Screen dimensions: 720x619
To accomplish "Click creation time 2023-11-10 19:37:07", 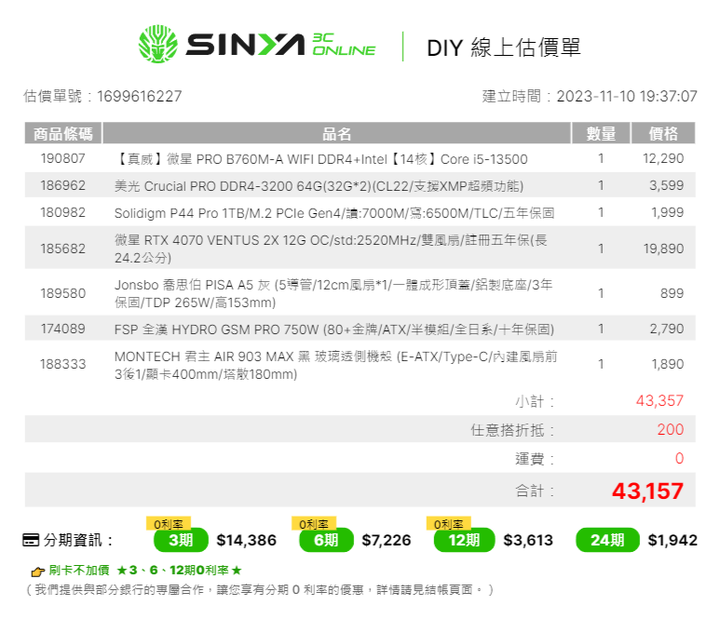I will coord(627,96).
